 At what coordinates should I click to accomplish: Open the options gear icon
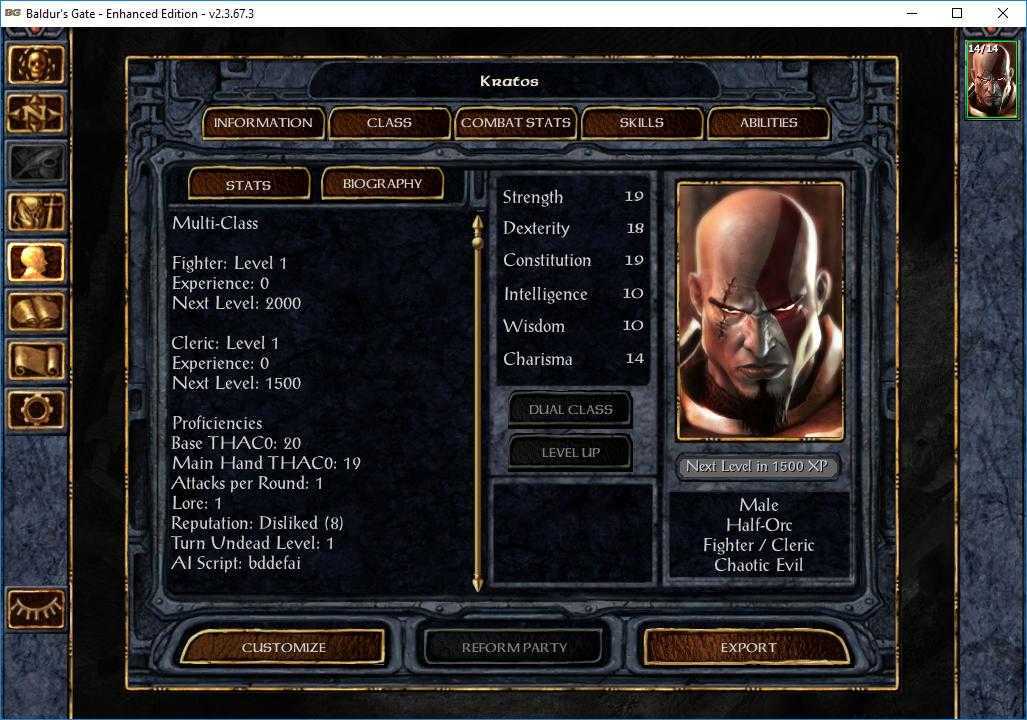pyautogui.click(x=36, y=409)
